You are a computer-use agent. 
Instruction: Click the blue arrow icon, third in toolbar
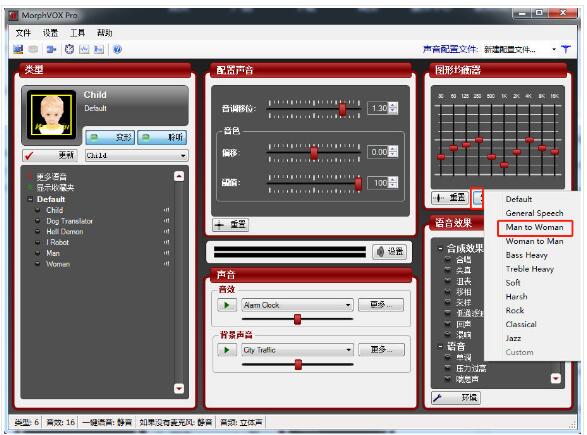(x=51, y=49)
